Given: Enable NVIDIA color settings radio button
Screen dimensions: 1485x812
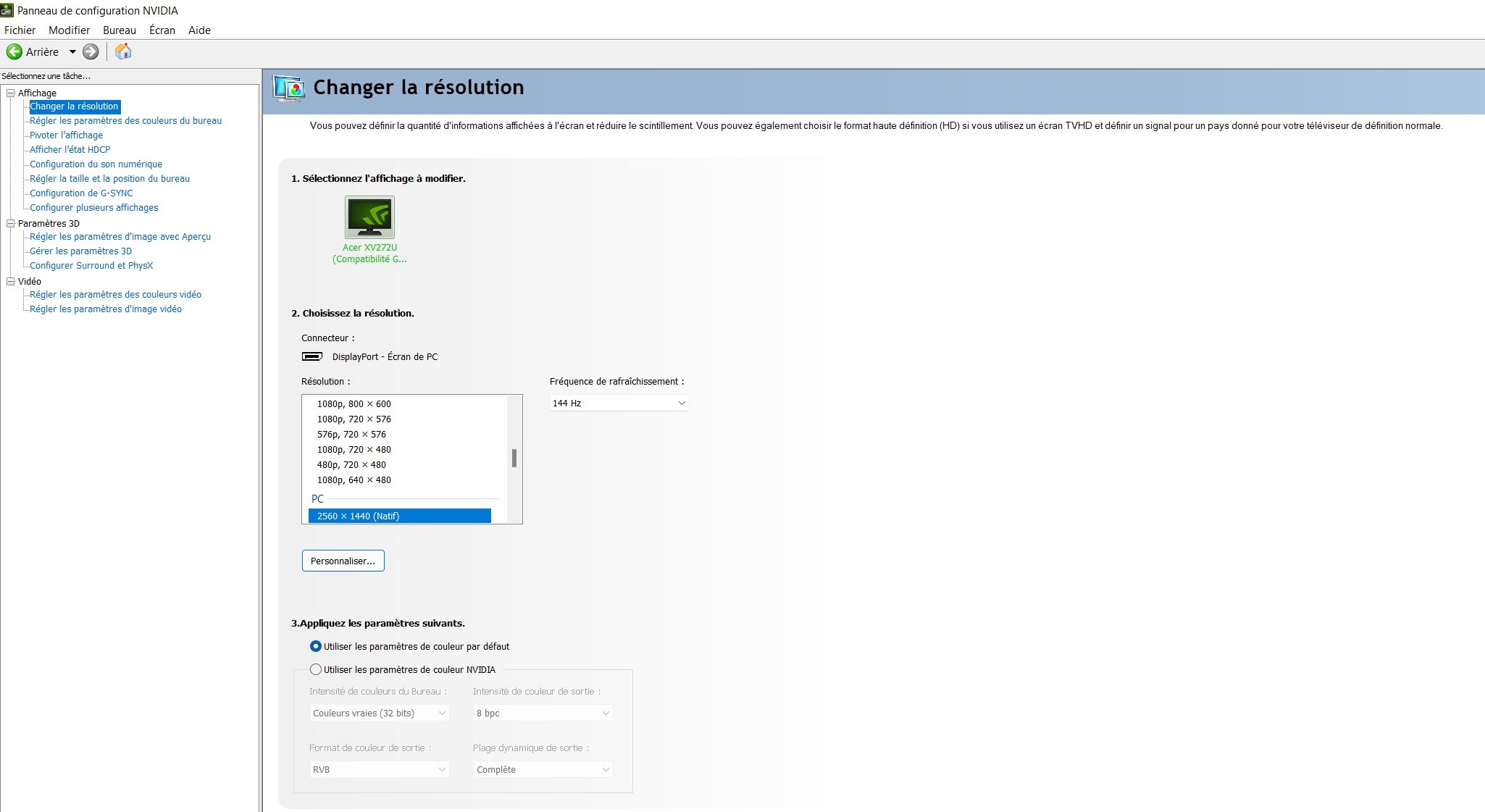Looking at the screenshot, I should coord(316,669).
